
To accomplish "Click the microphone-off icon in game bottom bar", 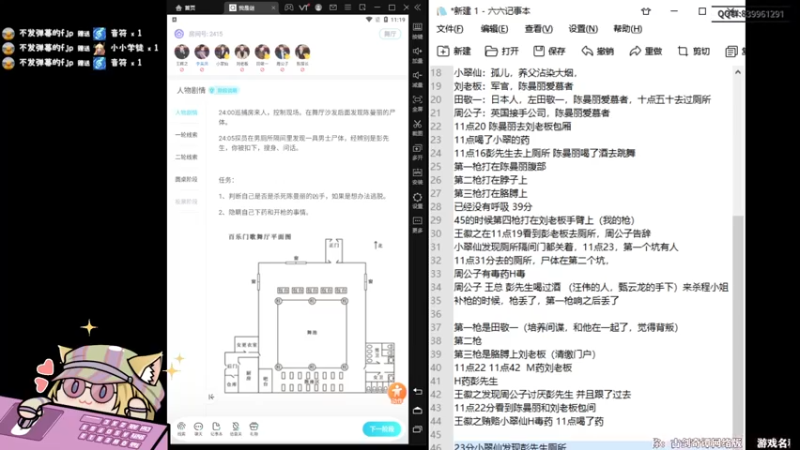I will coord(235,429).
